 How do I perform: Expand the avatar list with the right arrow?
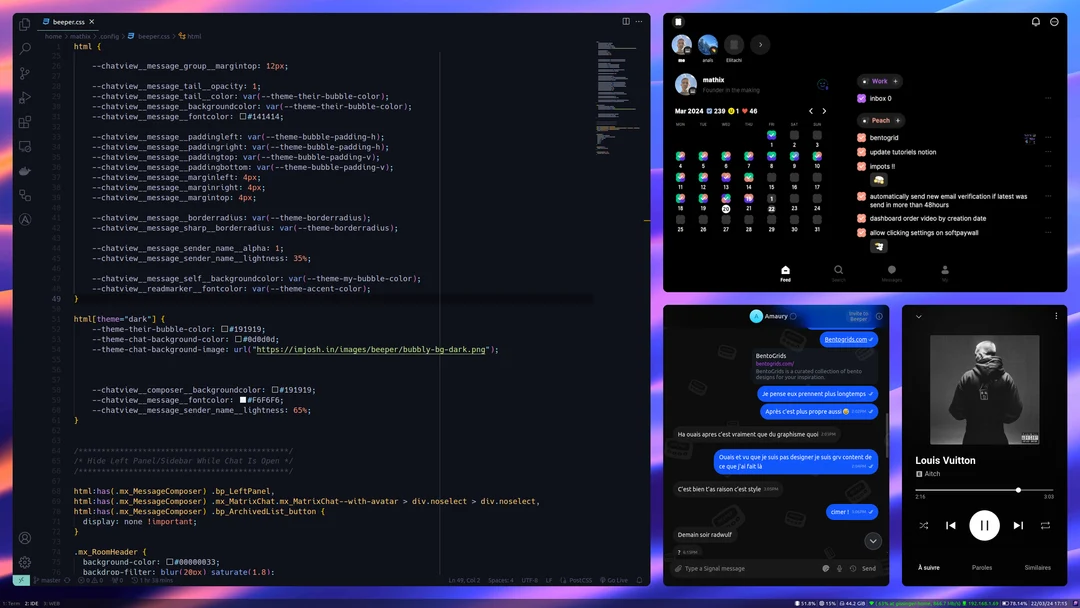point(760,44)
